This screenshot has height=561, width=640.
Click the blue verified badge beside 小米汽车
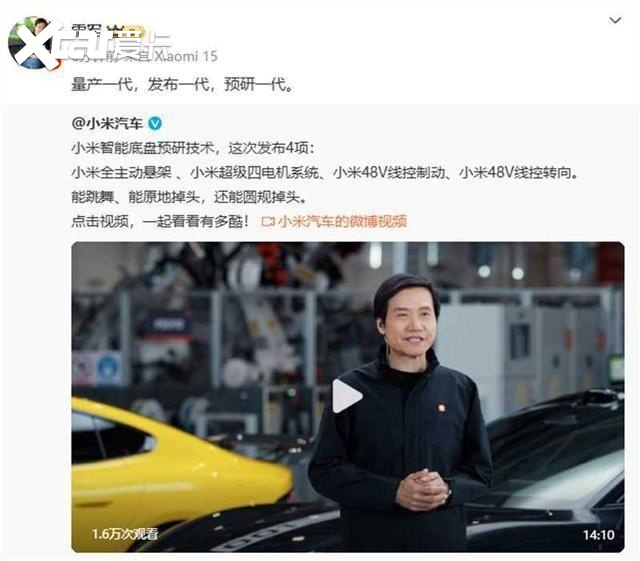click(155, 123)
